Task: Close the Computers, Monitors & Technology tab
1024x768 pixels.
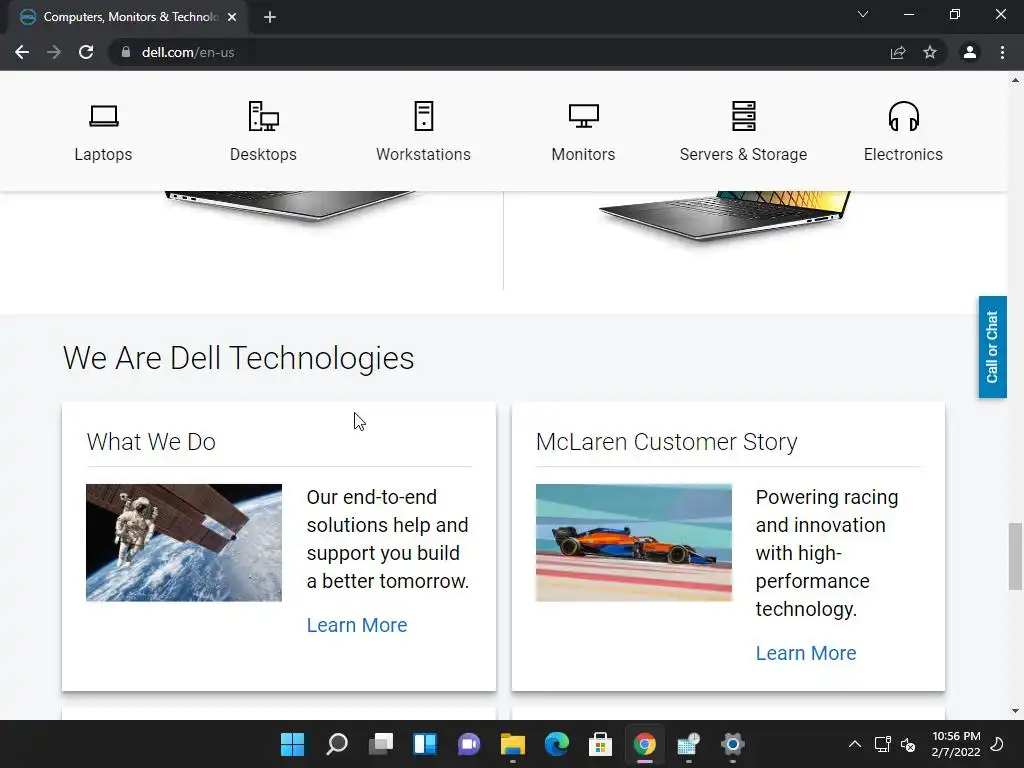Action: pyautogui.click(x=232, y=17)
